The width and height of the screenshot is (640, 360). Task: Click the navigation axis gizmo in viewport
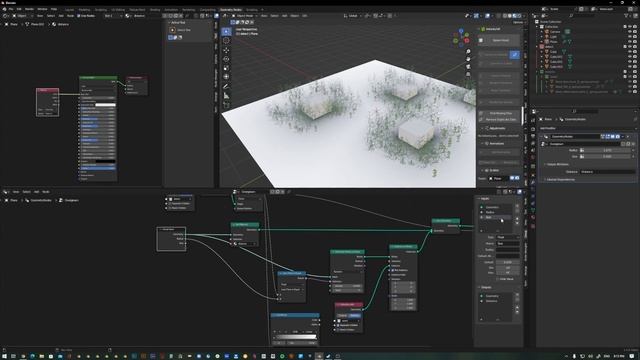pyautogui.click(x=461, y=38)
